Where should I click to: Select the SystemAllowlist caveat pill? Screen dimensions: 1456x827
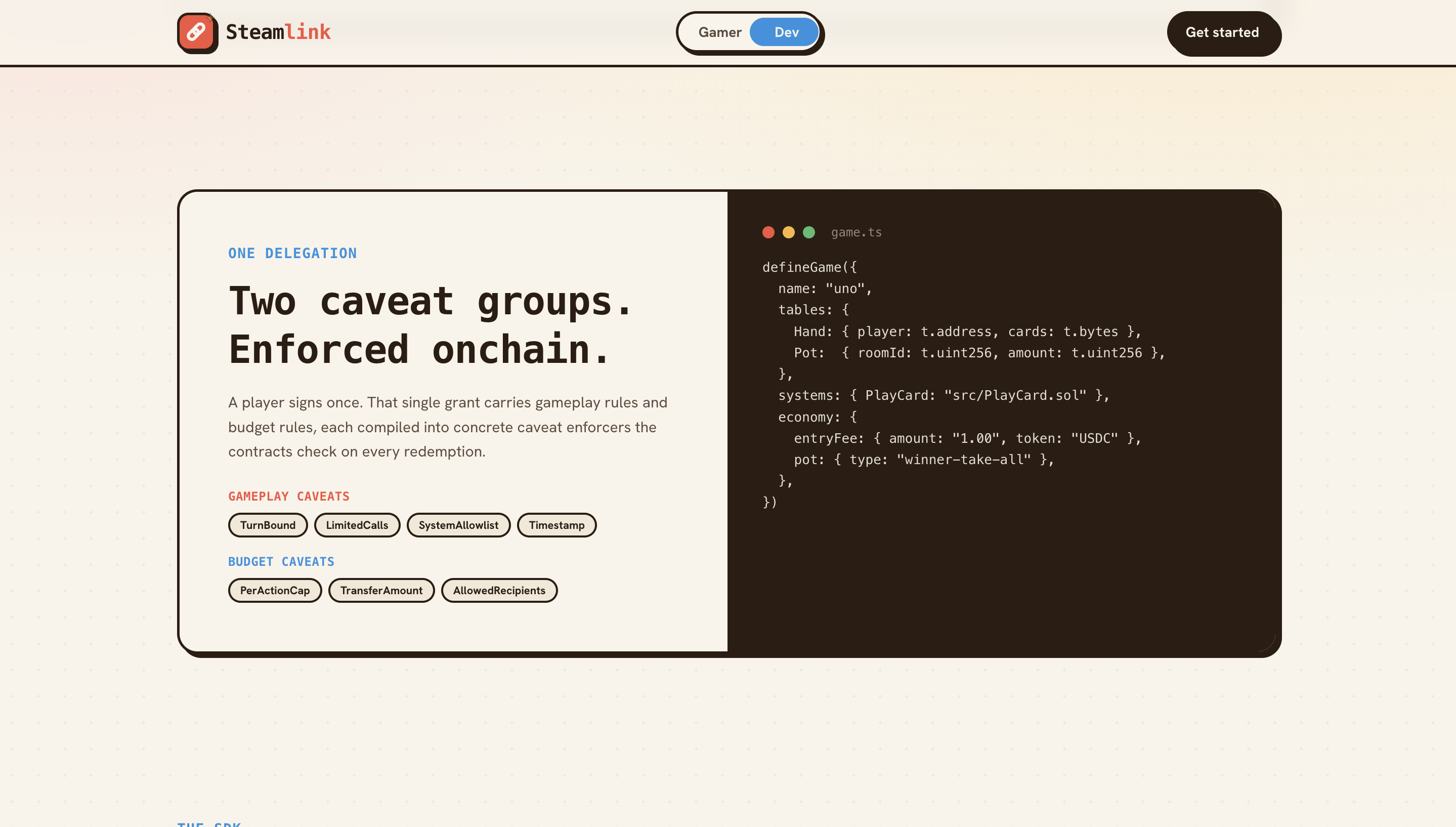click(x=459, y=525)
